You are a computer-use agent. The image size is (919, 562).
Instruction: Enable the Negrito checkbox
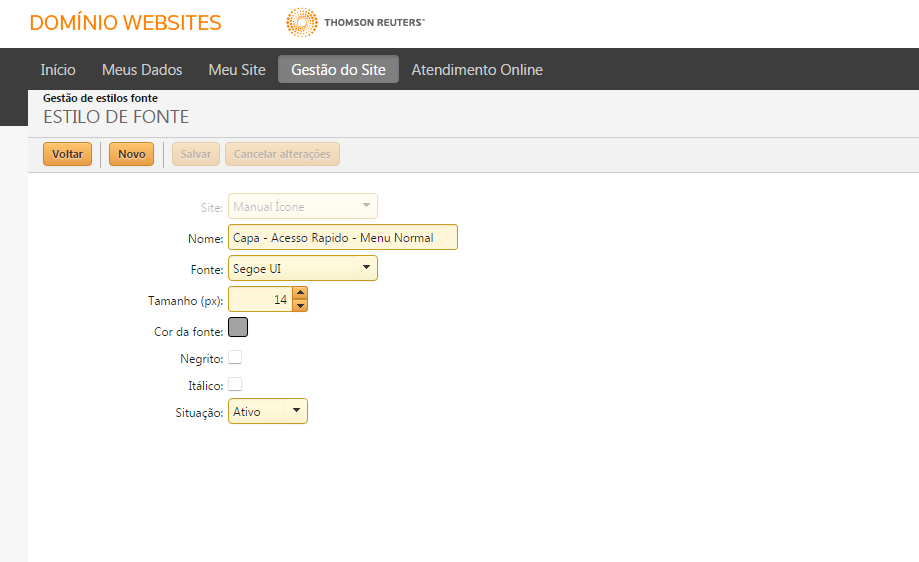tap(235, 357)
